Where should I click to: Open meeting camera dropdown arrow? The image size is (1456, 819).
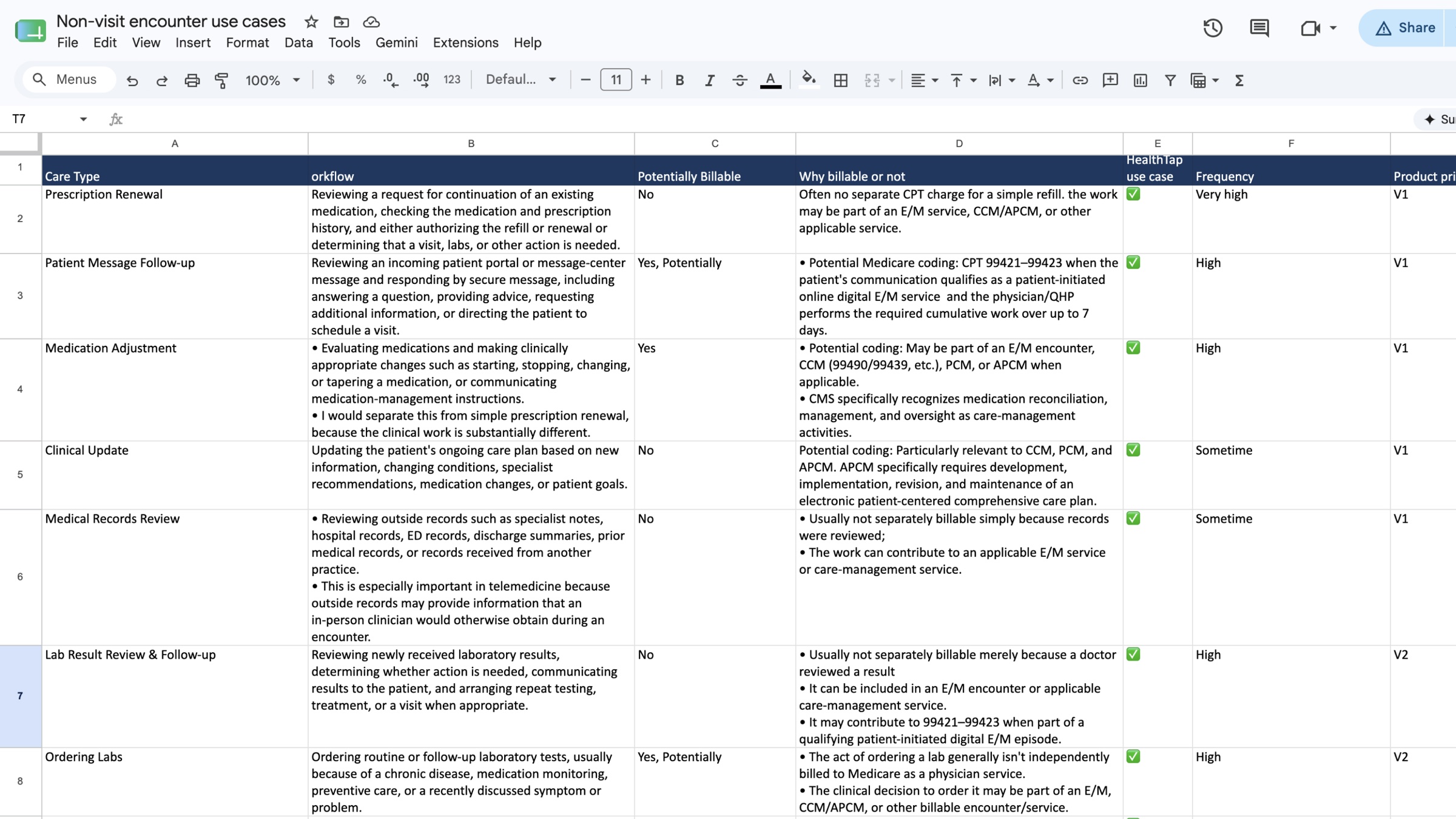[1333, 28]
